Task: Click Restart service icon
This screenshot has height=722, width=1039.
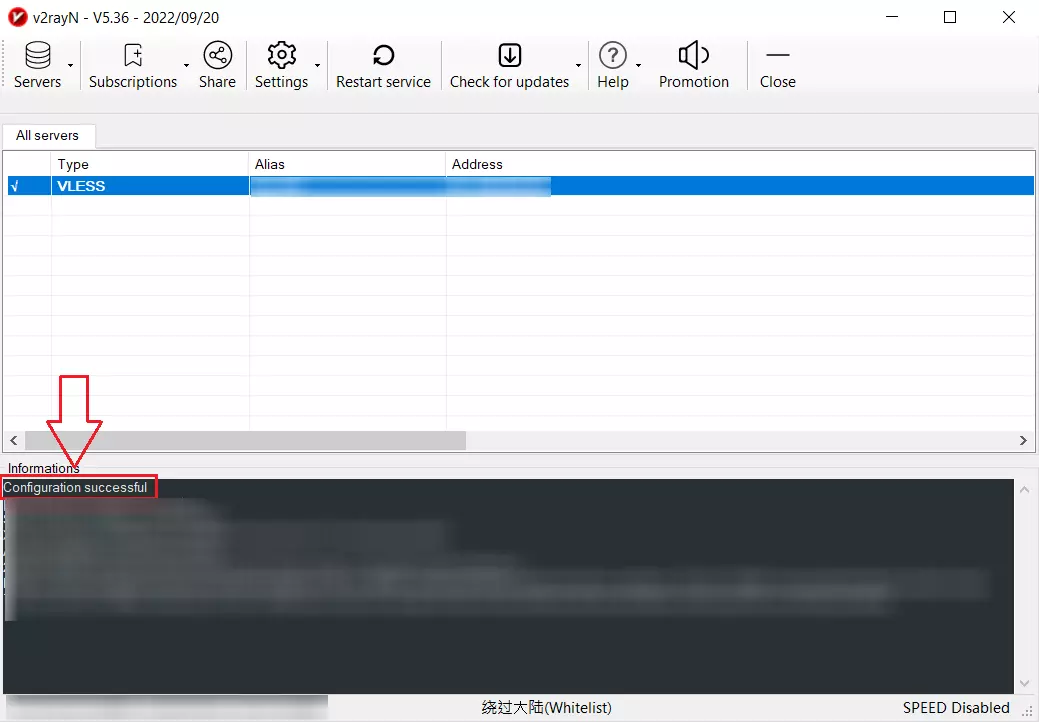Action: click(x=383, y=56)
